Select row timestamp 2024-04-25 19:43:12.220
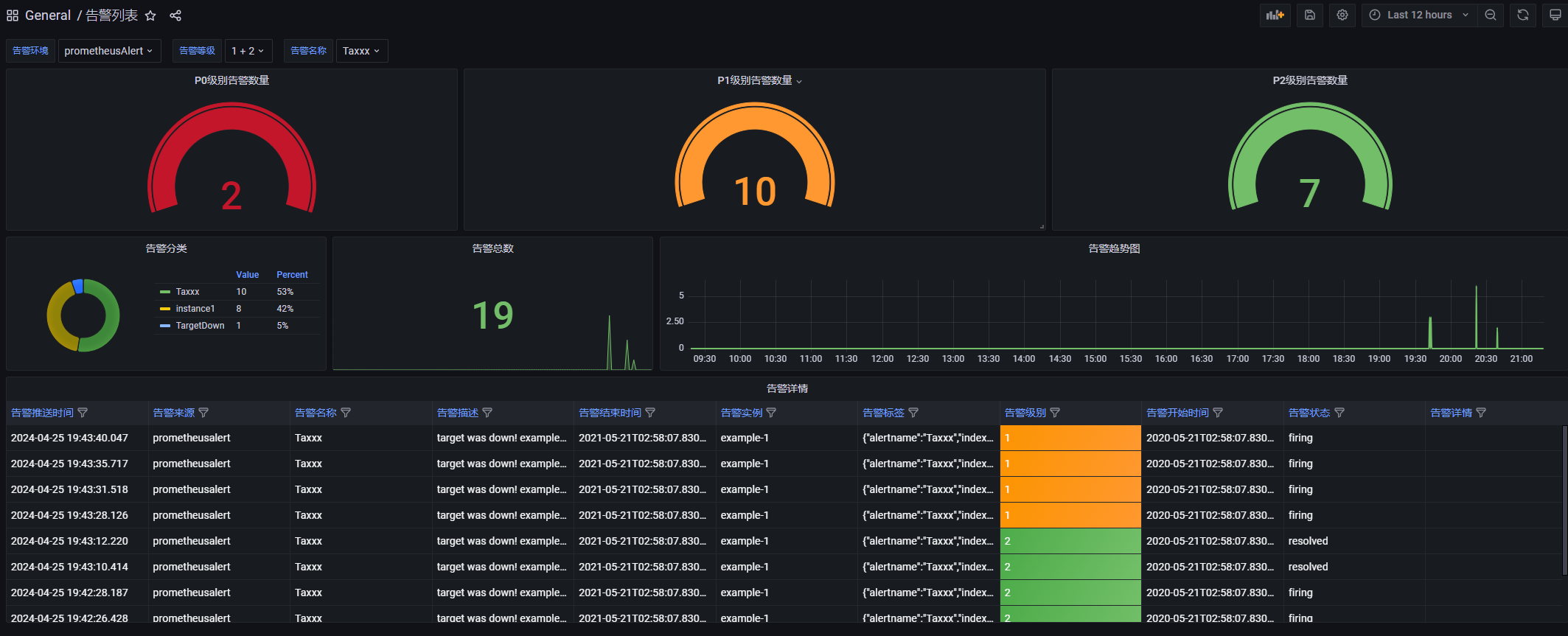This screenshot has height=636, width=1568. (x=69, y=541)
